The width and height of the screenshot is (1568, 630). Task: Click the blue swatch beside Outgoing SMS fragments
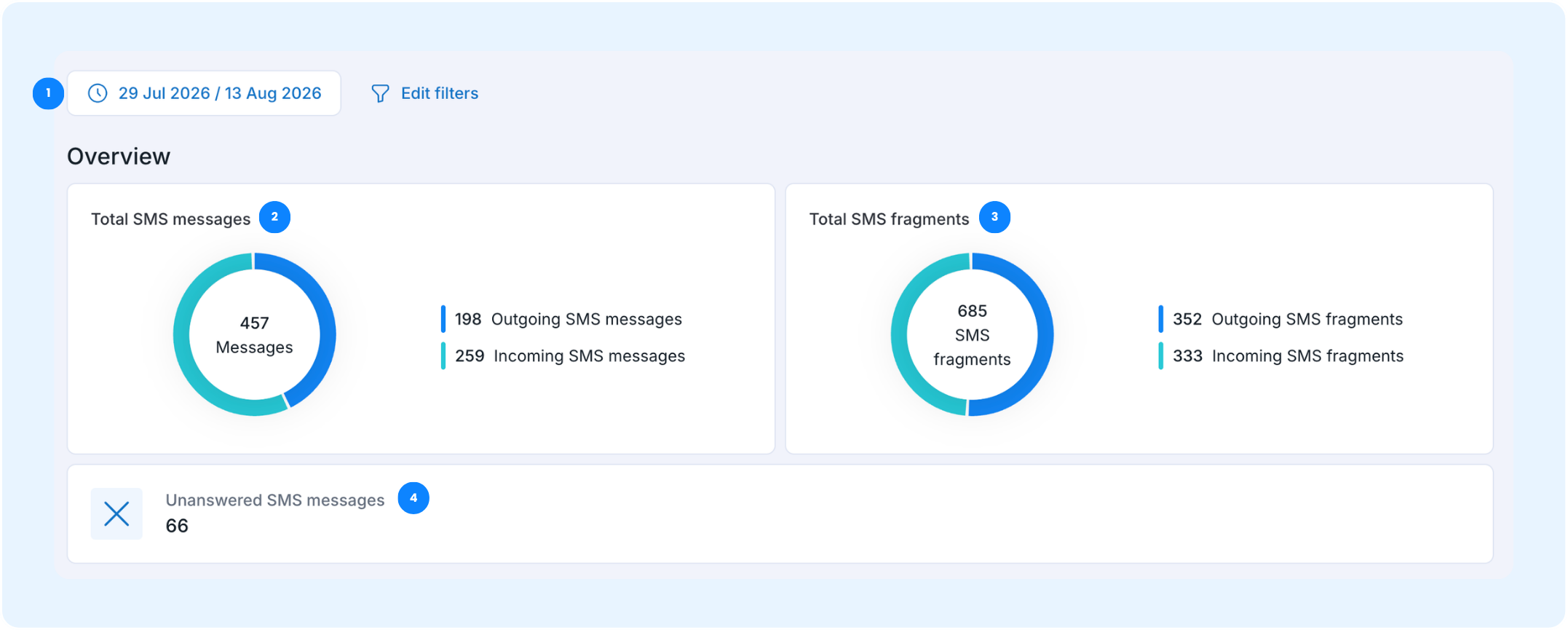pyautogui.click(x=1161, y=319)
